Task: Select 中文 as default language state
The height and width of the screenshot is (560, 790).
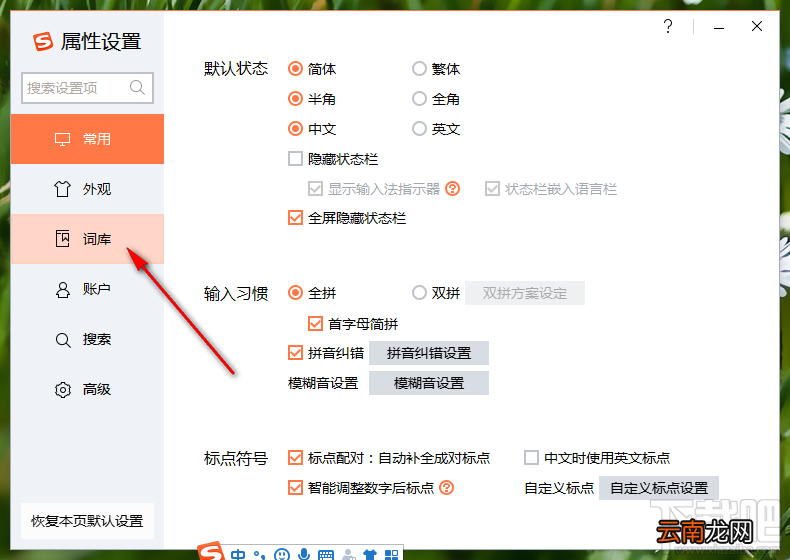Action: point(295,129)
